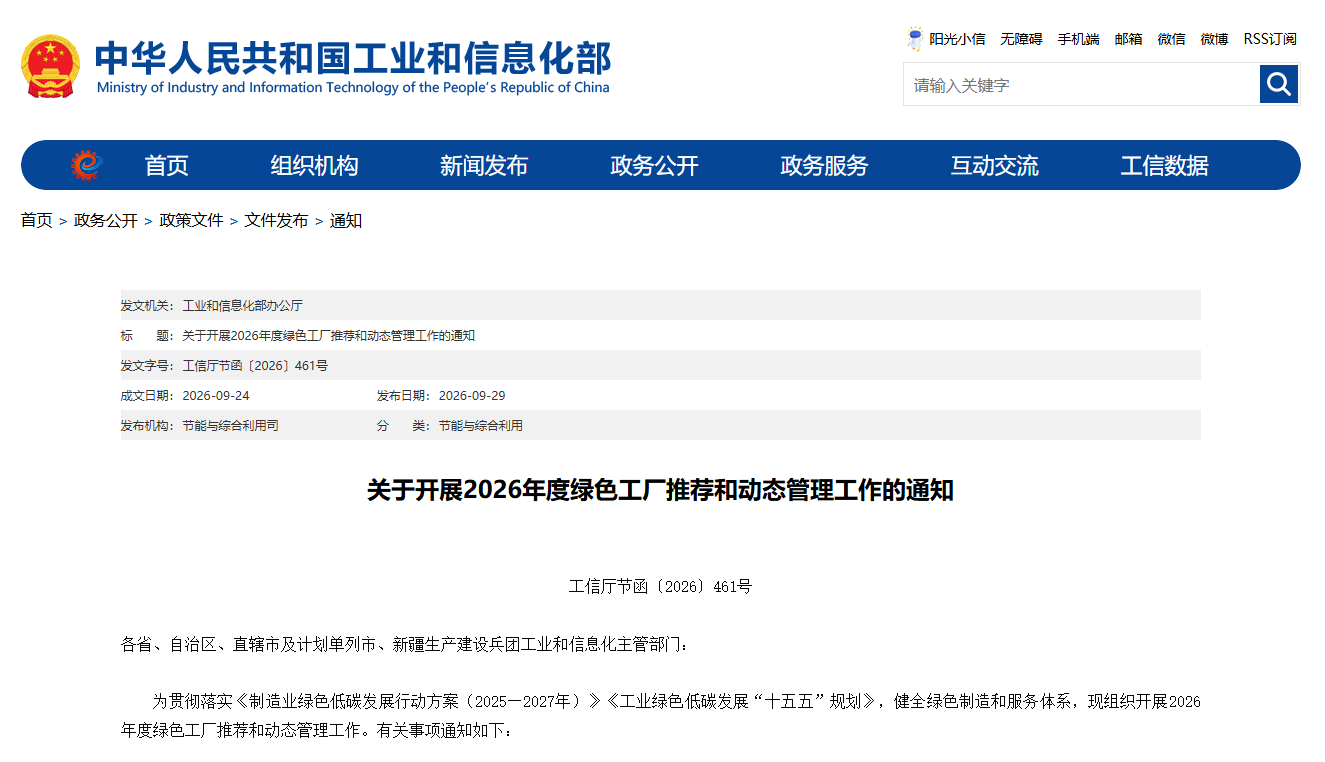
Task: Go to 文件发布 in the breadcrumb
Action: click(x=276, y=220)
